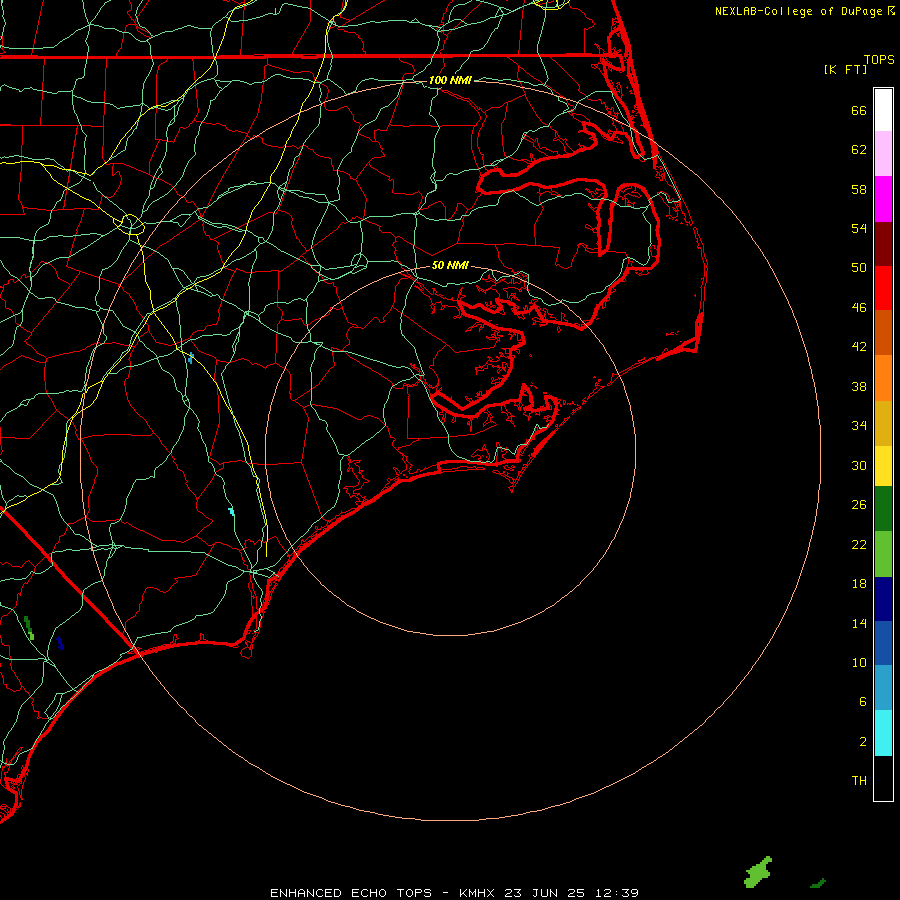900x900 pixels.
Task: Select the light blue legend swatch near 6
Action: 883,688
